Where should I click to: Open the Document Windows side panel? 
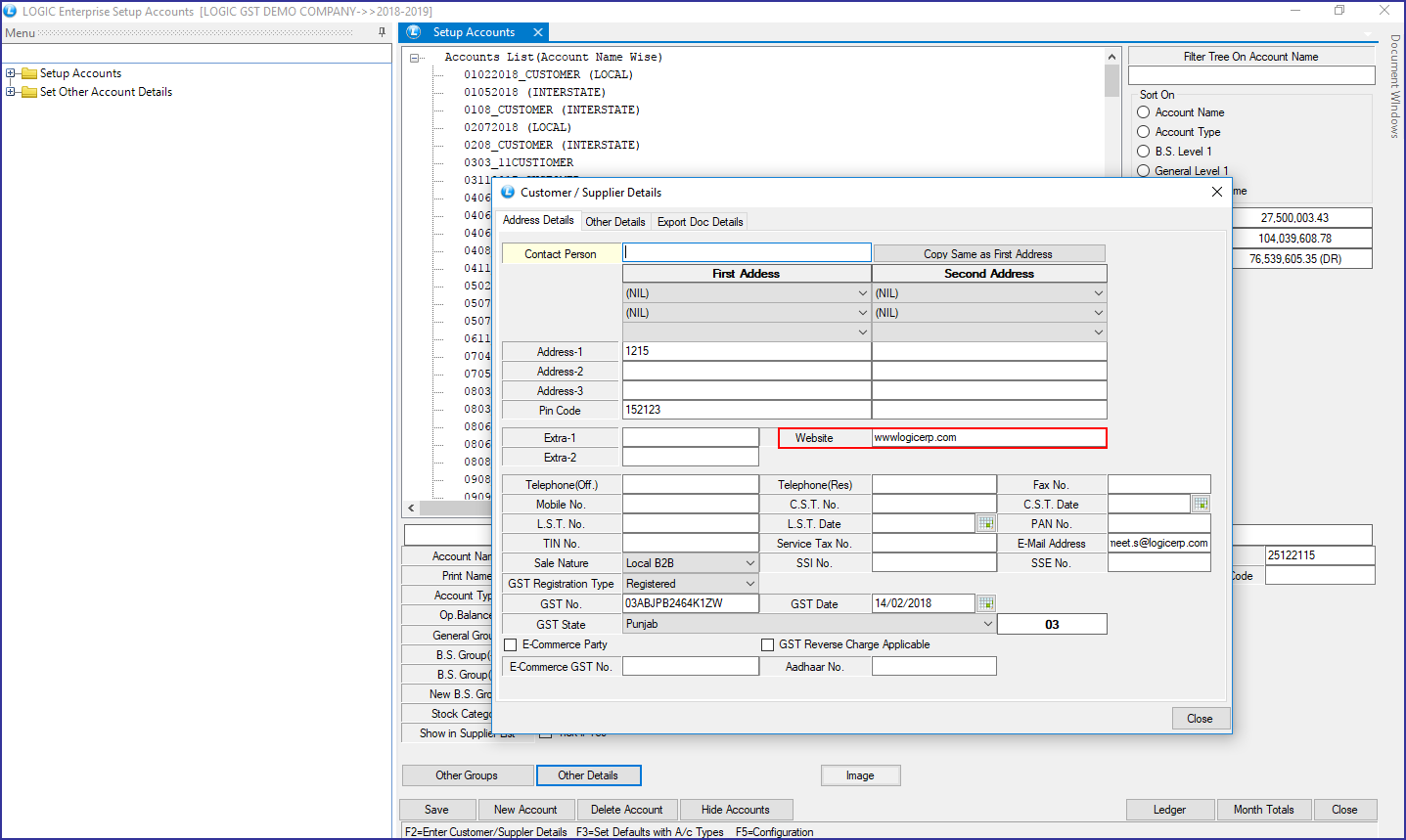(1395, 86)
